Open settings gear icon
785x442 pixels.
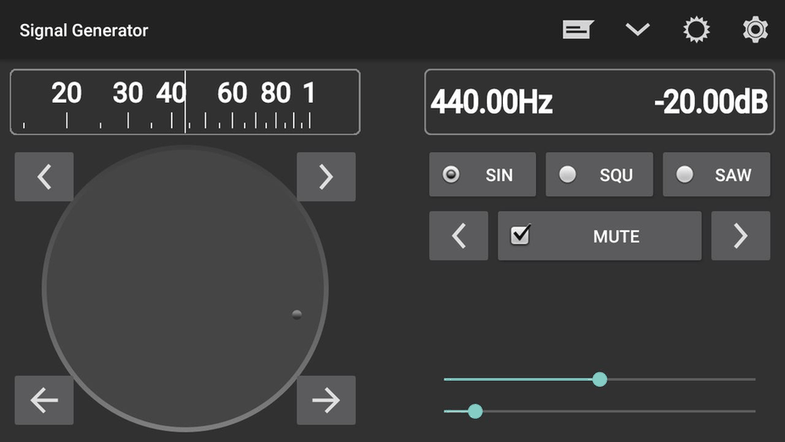(755, 30)
